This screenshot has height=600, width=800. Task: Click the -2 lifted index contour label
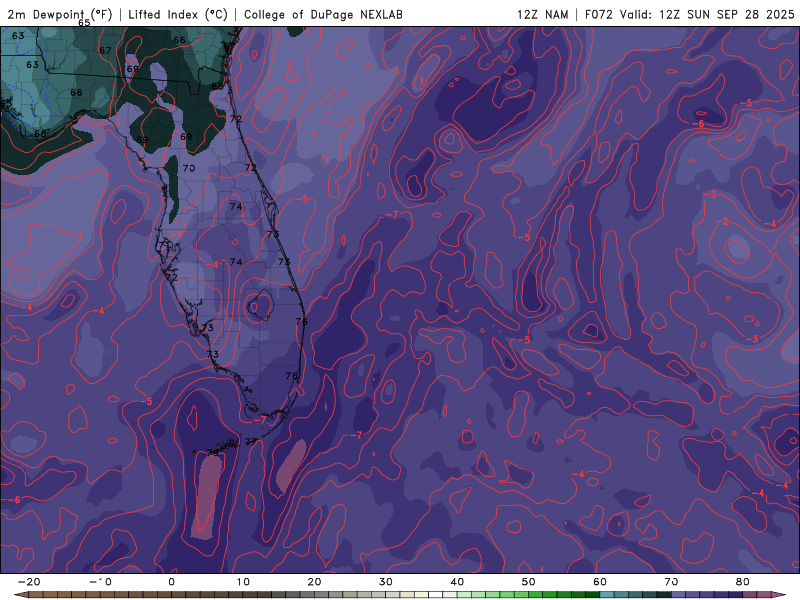(x=721, y=221)
